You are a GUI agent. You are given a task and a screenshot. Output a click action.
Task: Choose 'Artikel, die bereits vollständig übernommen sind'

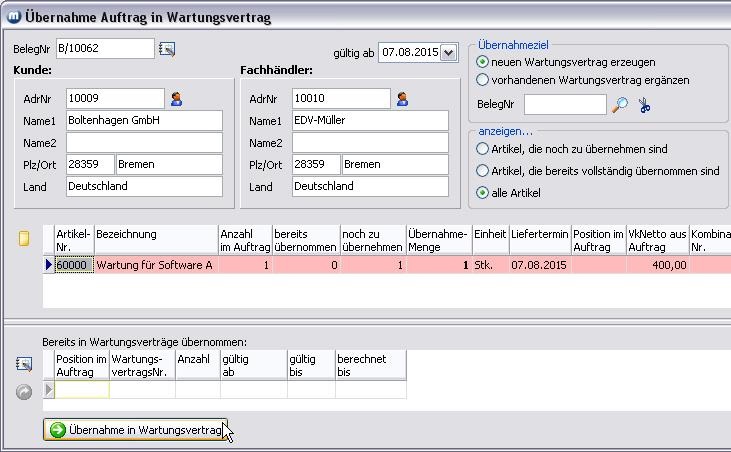pos(483,171)
